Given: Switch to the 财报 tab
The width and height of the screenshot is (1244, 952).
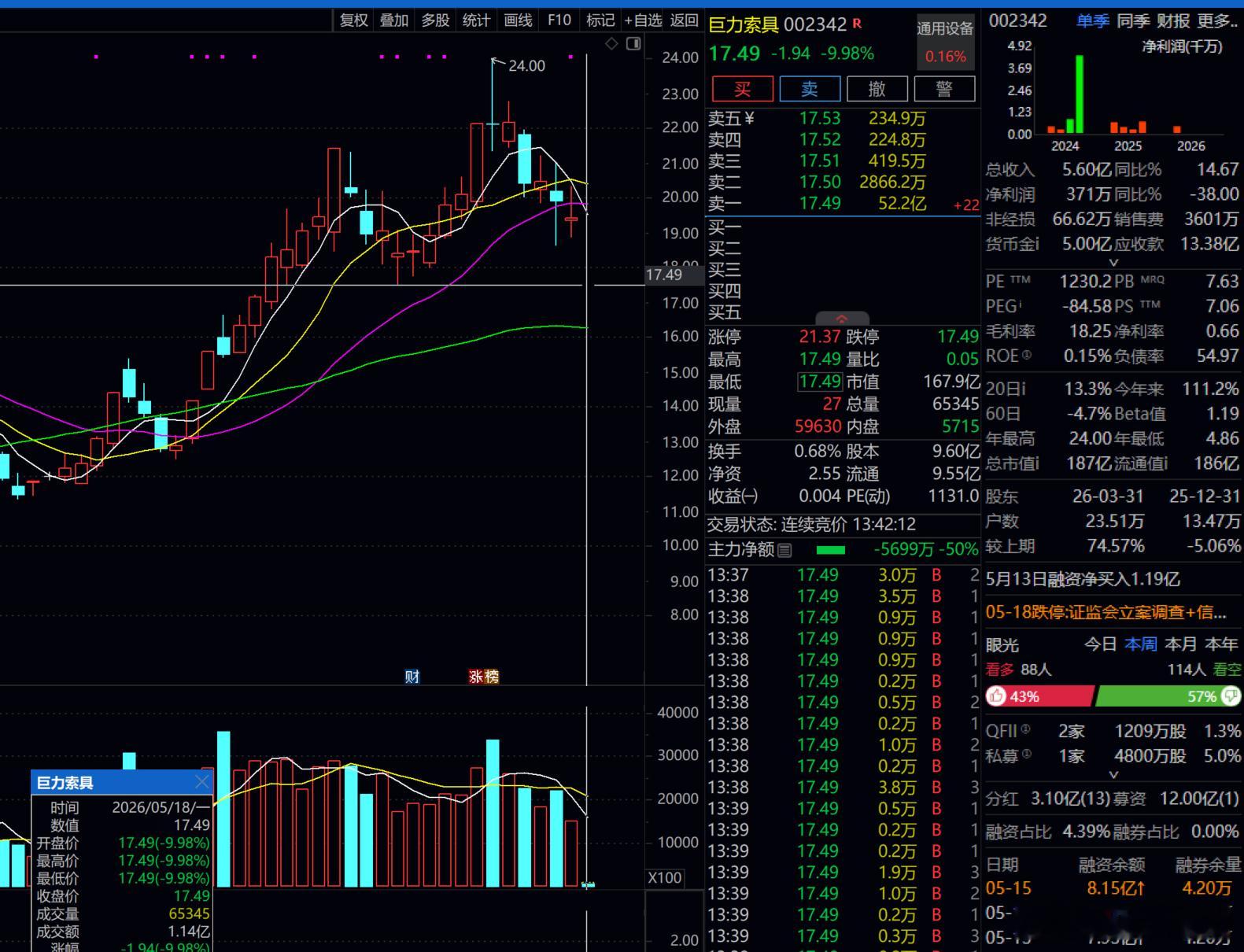Looking at the screenshot, I should click(1173, 21).
